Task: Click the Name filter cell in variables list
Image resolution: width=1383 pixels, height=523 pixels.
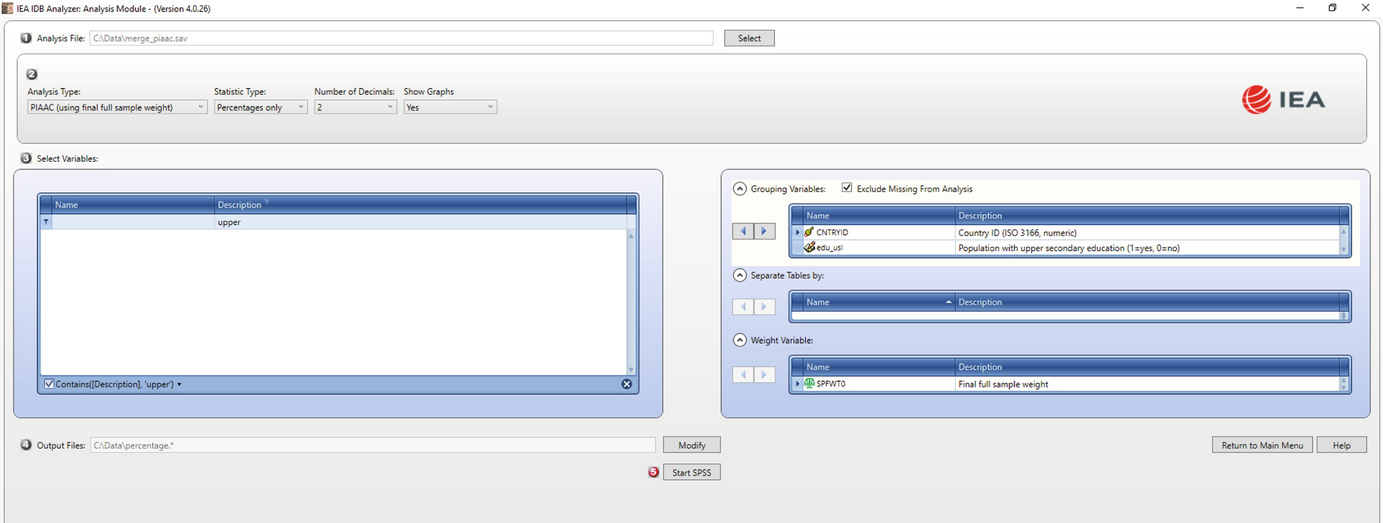Action: 133,222
